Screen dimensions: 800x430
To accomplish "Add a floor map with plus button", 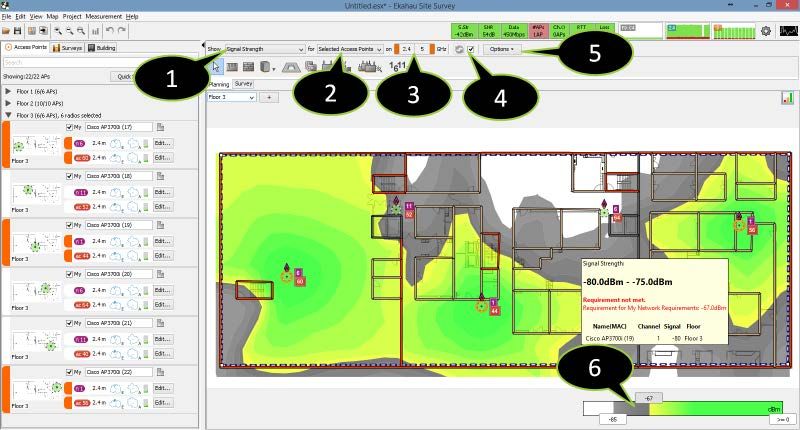I will click(269, 97).
